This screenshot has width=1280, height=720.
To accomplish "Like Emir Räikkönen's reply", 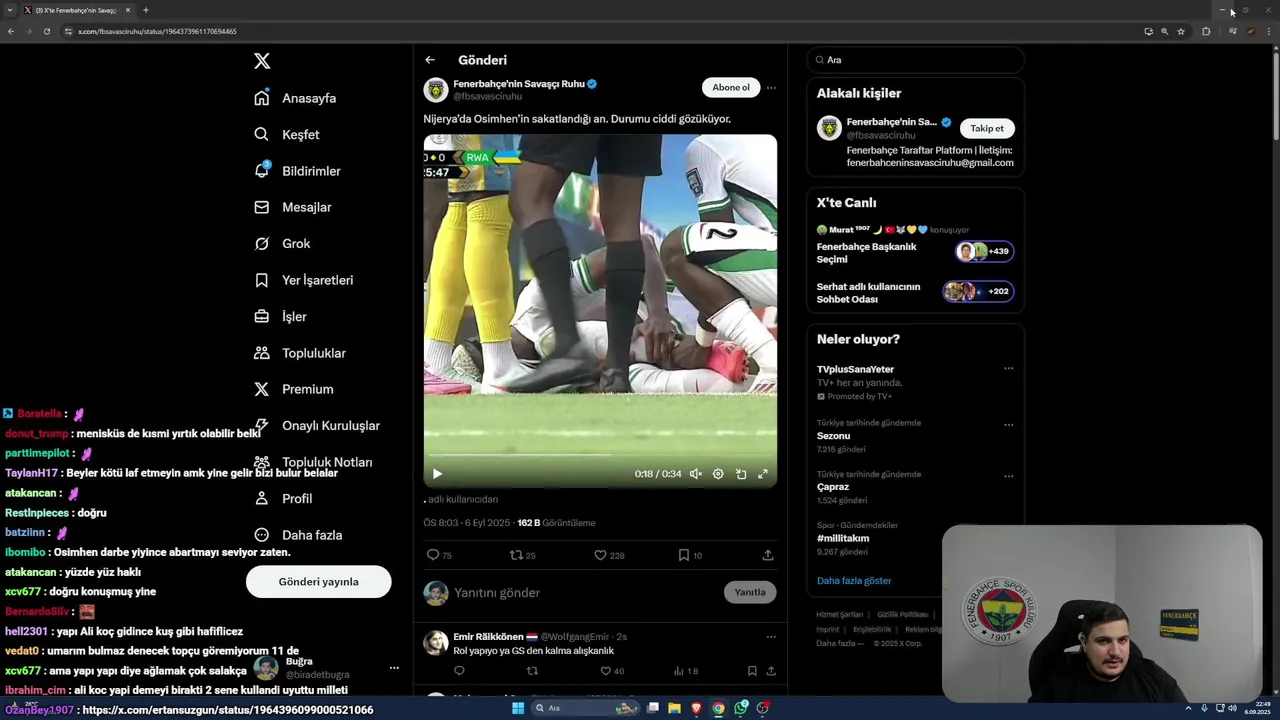I will (611, 671).
